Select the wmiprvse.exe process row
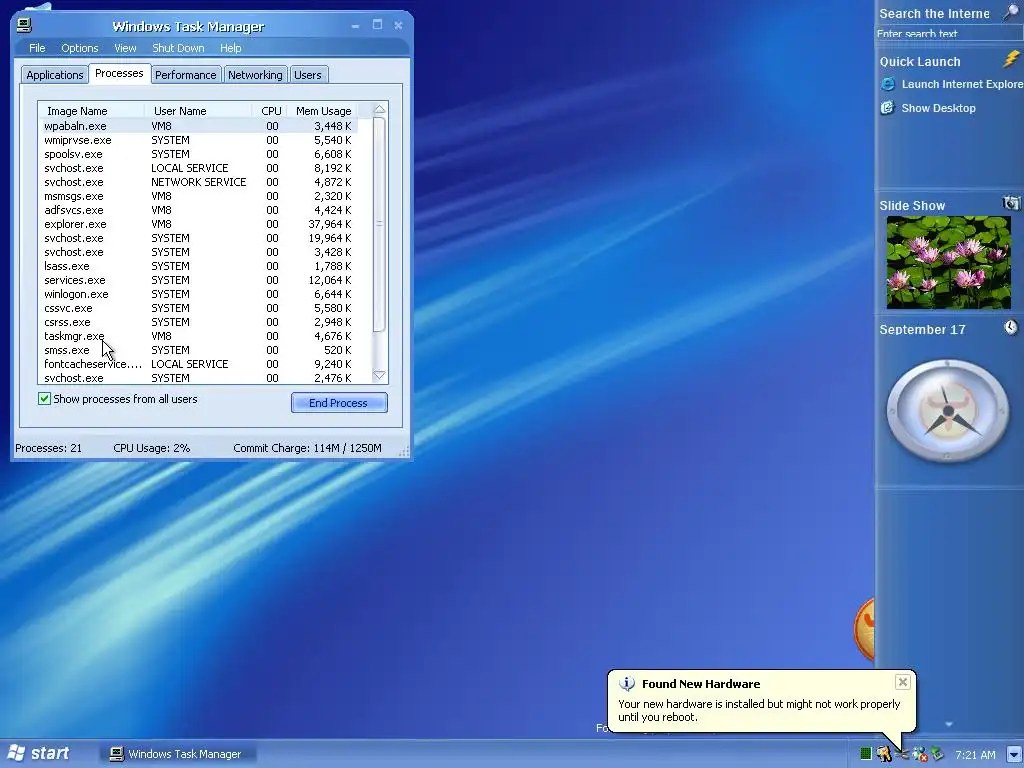1024x768 pixels. coord(200,140)
